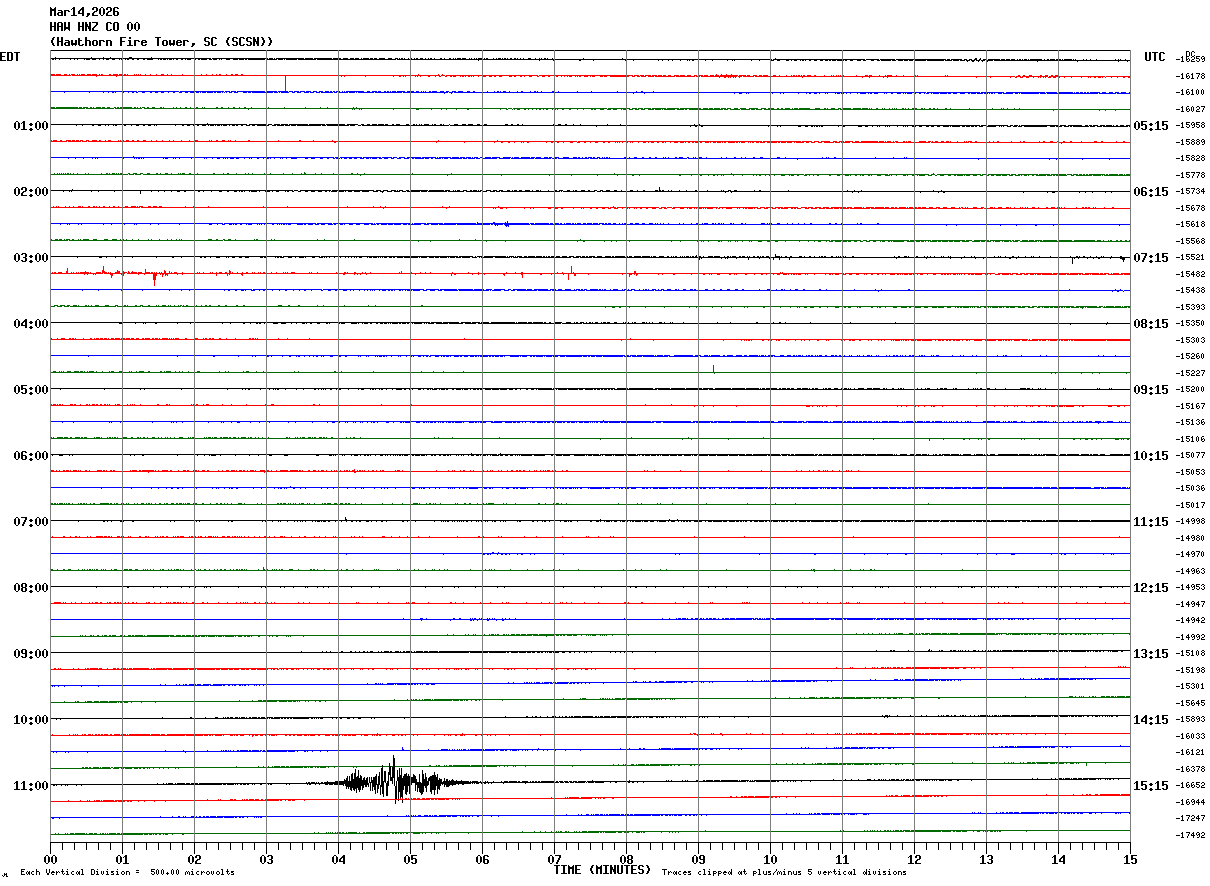Click the "Each Vertical Division = 500.00 microvolts" note
The width and height of the screenshot is (1210, 886).
(127, 873)
